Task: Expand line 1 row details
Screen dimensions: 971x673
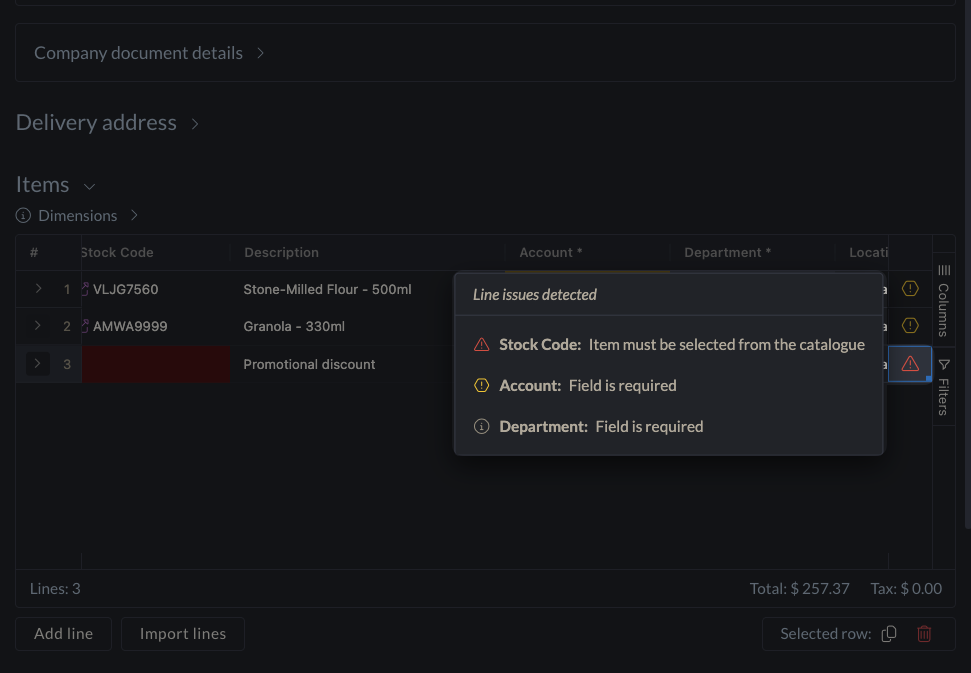Action: point(38,289)
